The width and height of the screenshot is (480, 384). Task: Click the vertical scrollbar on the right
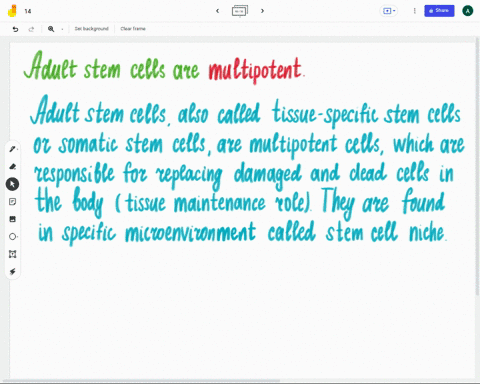coord(478,167)
